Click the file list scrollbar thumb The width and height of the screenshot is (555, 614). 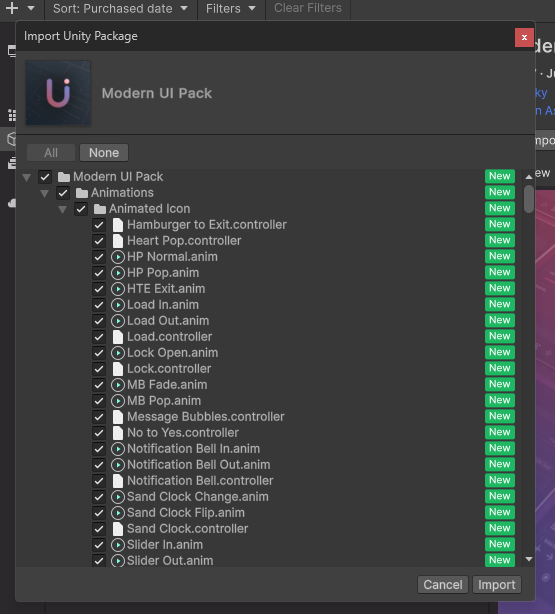point(529,199)
